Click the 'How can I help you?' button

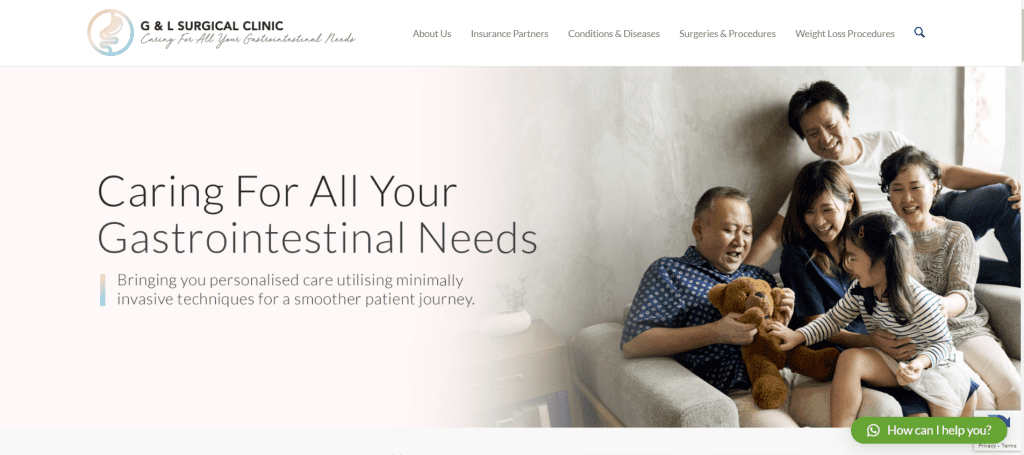point(929,430)
